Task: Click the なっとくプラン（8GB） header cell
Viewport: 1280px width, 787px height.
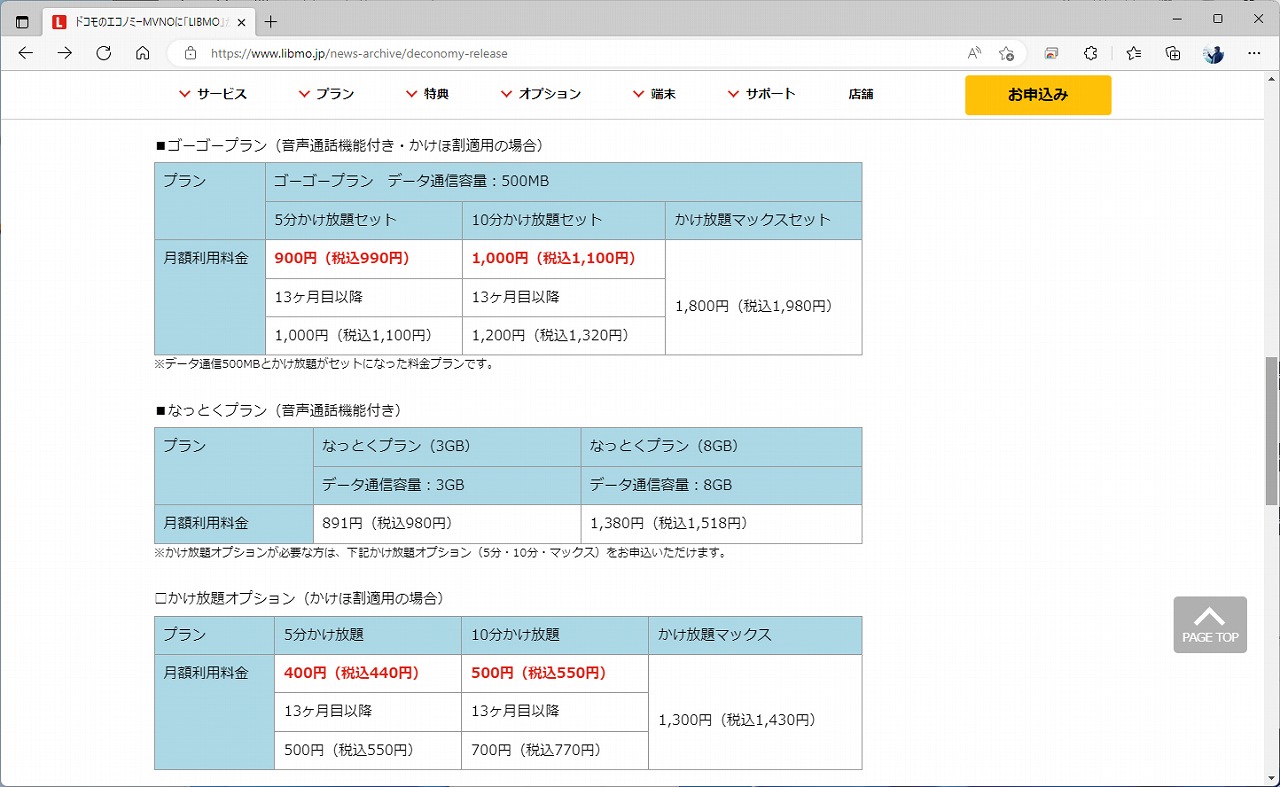Action: 721,447
